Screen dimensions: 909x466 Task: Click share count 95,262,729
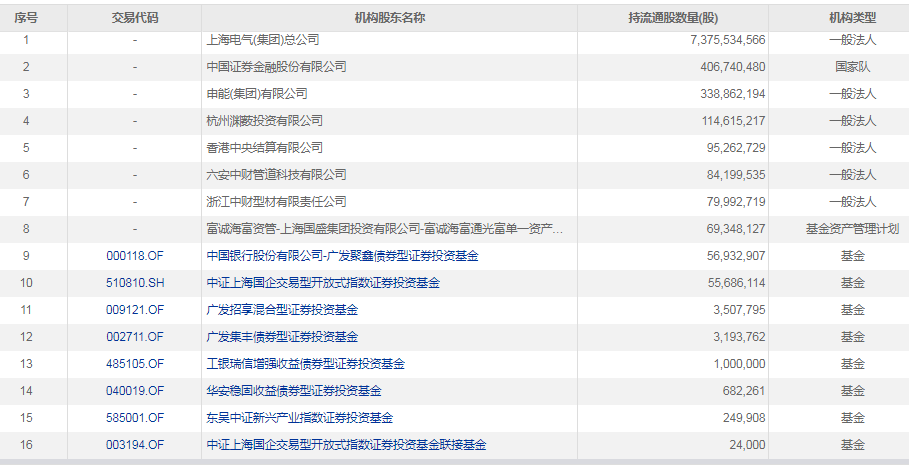click(x=736, y=148)
